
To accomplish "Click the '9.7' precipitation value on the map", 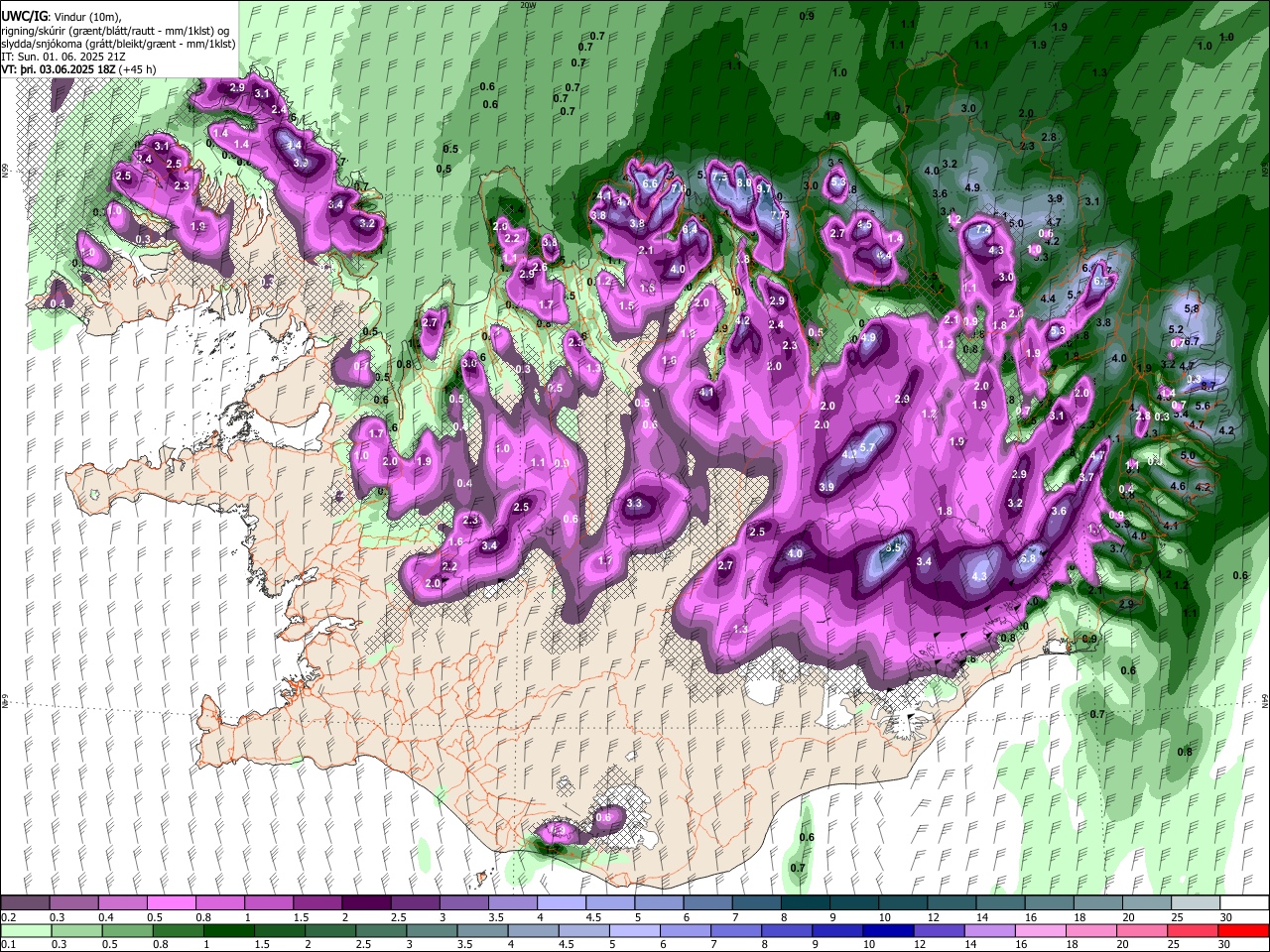I will click(764, 188).
